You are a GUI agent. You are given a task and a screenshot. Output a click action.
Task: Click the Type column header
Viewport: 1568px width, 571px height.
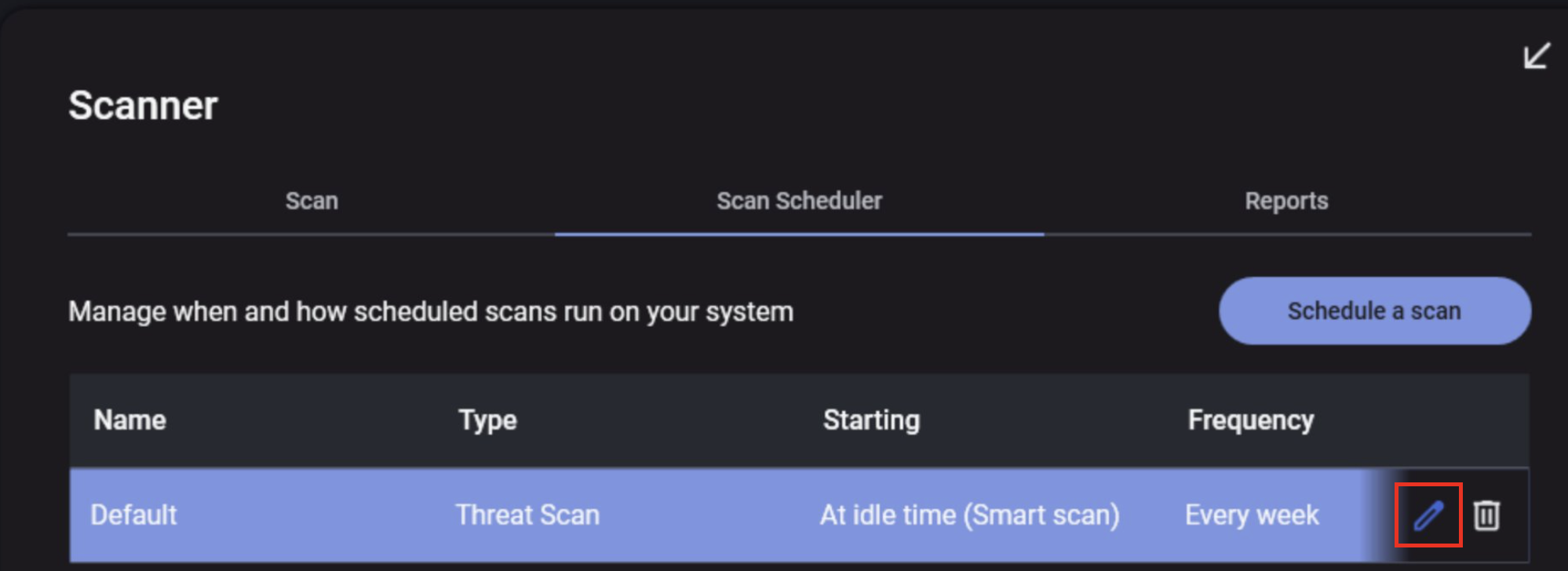487,420
